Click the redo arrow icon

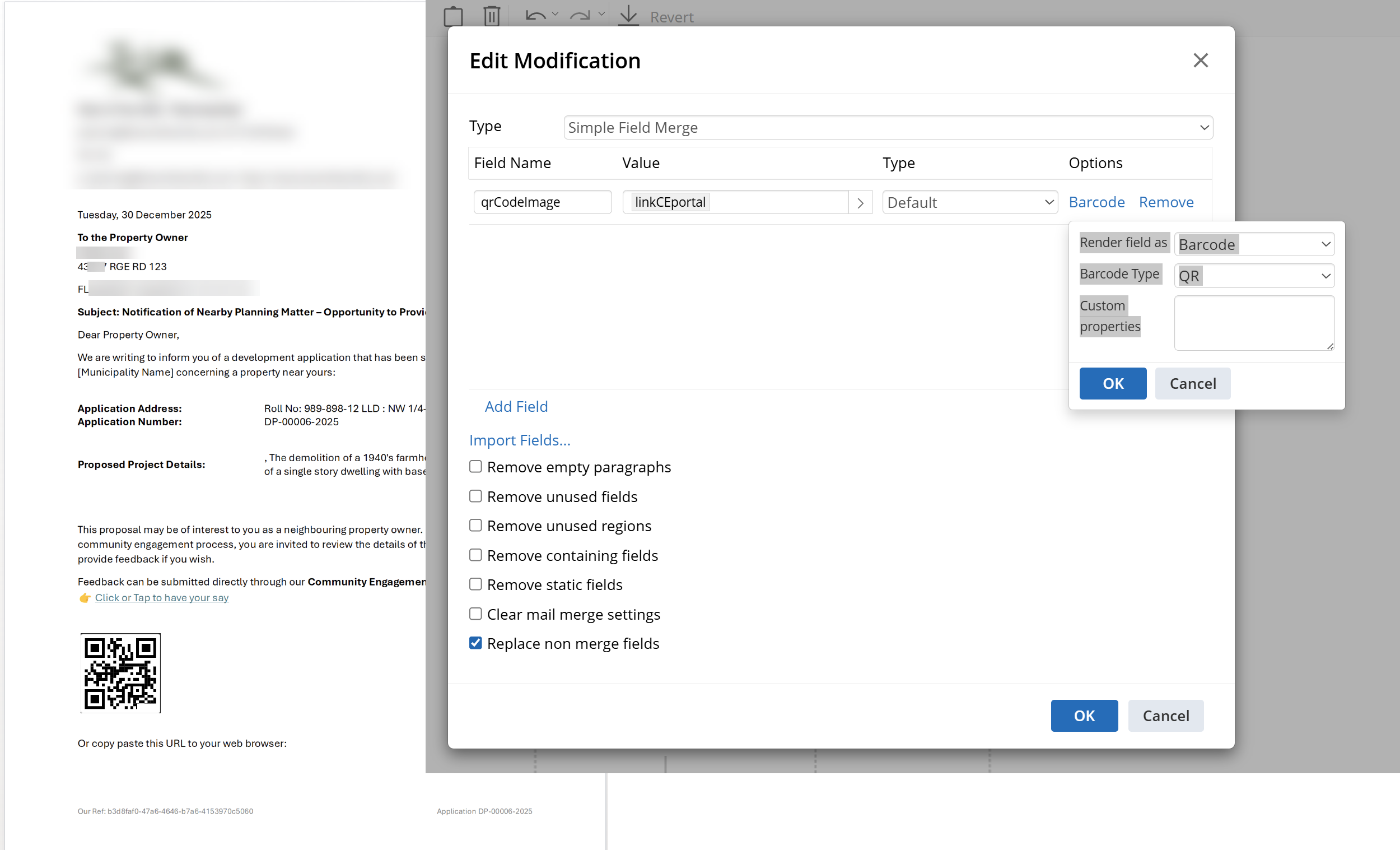coord(580,16)
